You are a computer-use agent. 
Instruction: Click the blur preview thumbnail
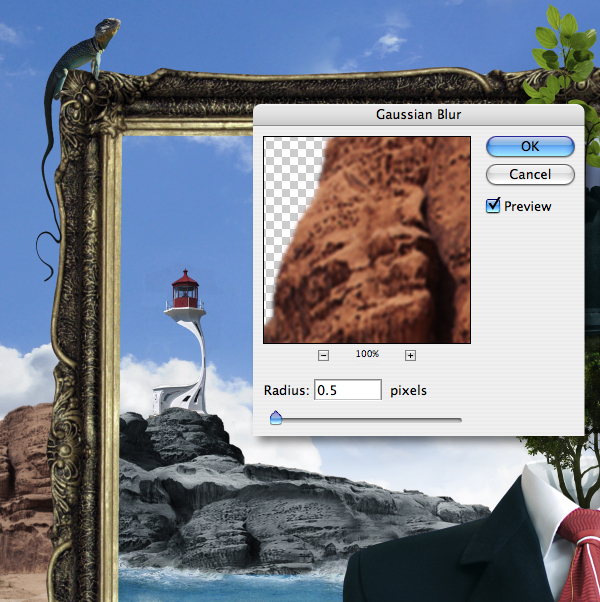click(367, 240)
